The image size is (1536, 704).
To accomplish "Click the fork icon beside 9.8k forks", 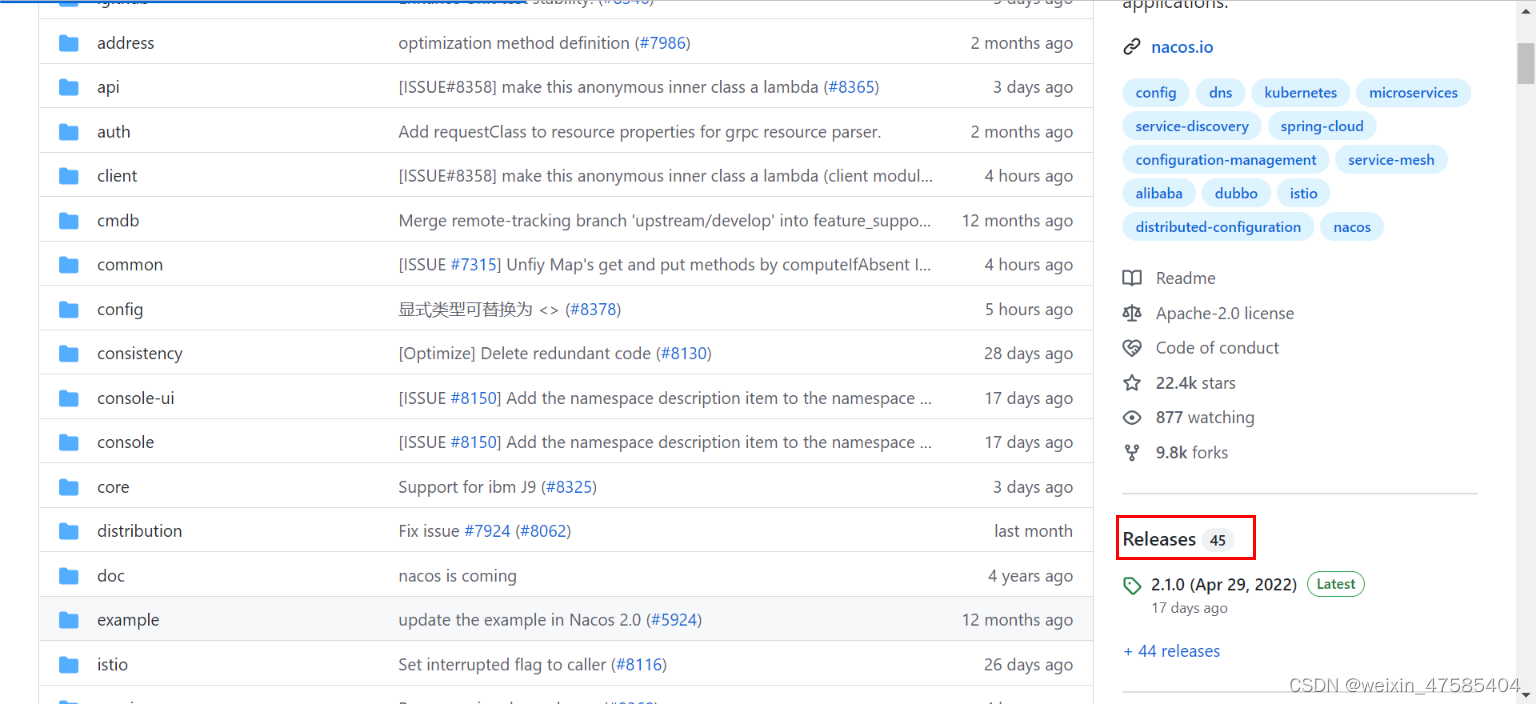I will tap(1131, 452).
